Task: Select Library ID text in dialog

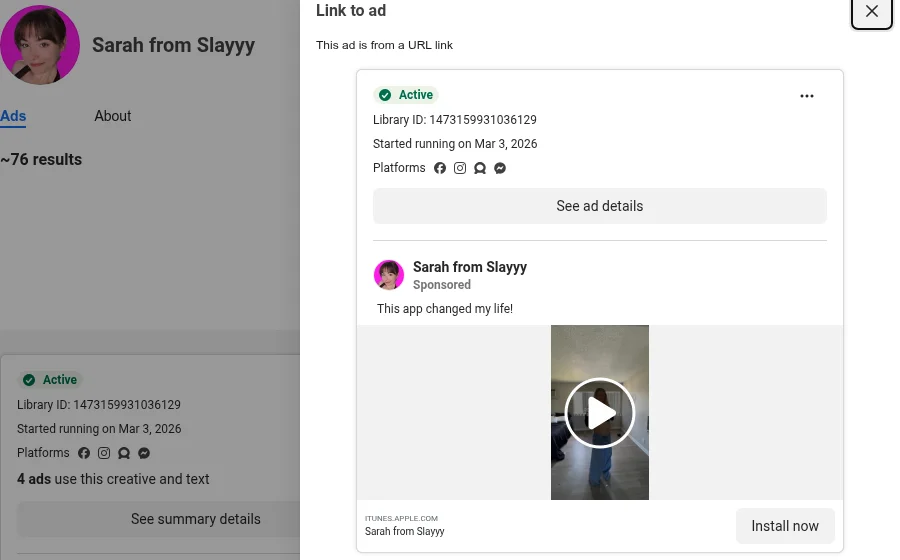Action: click(455, 120)
